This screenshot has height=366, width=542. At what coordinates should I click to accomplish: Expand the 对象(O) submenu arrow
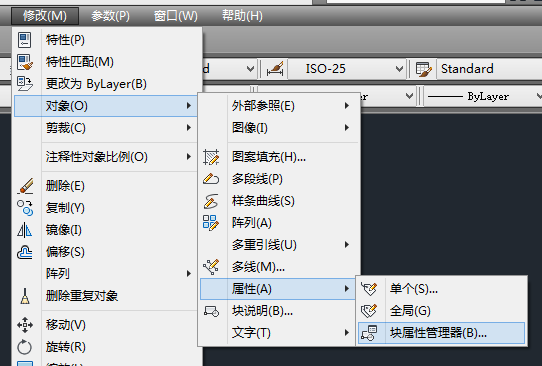point(189,105)
